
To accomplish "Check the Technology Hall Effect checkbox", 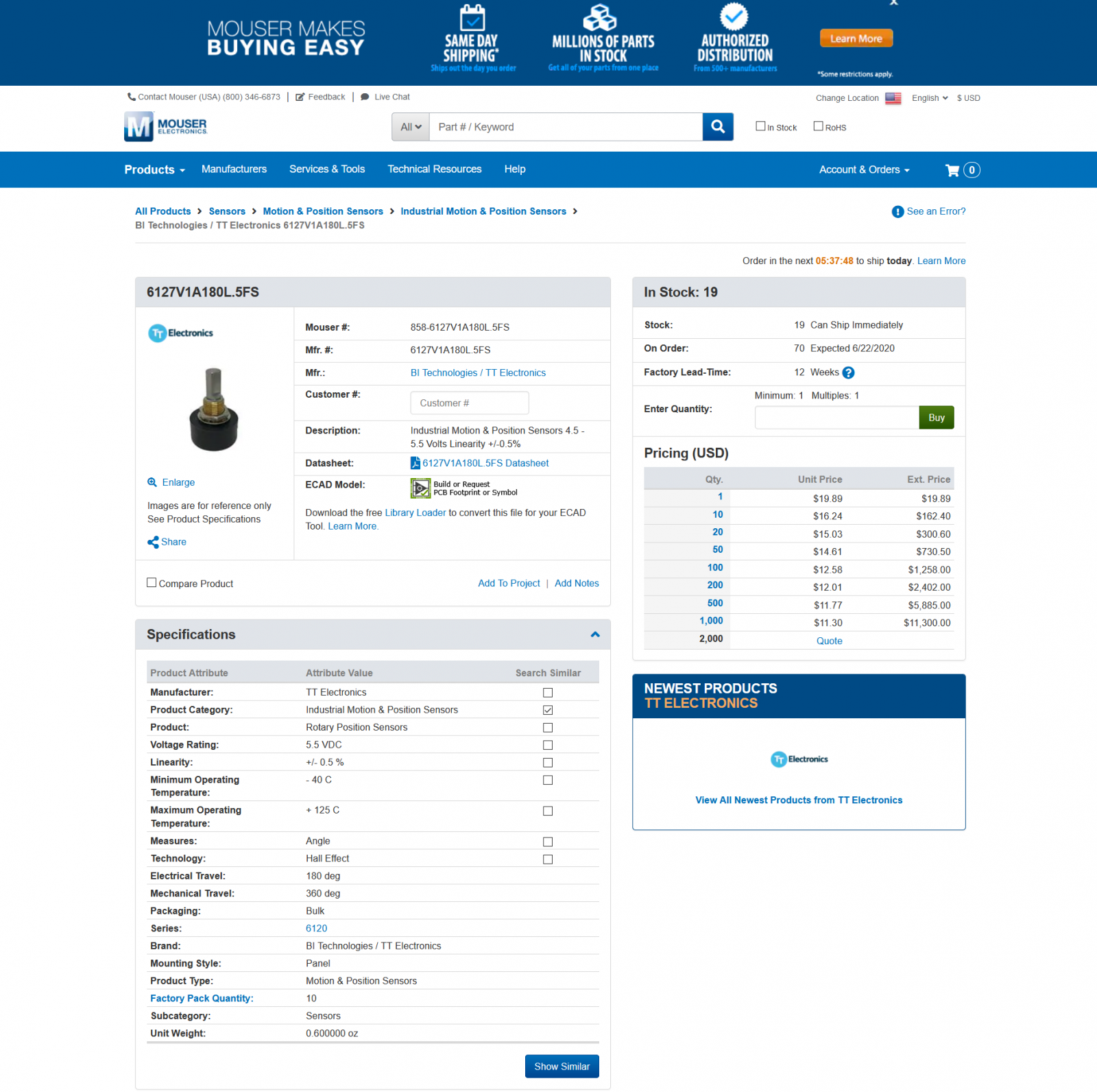I will 548,859.
